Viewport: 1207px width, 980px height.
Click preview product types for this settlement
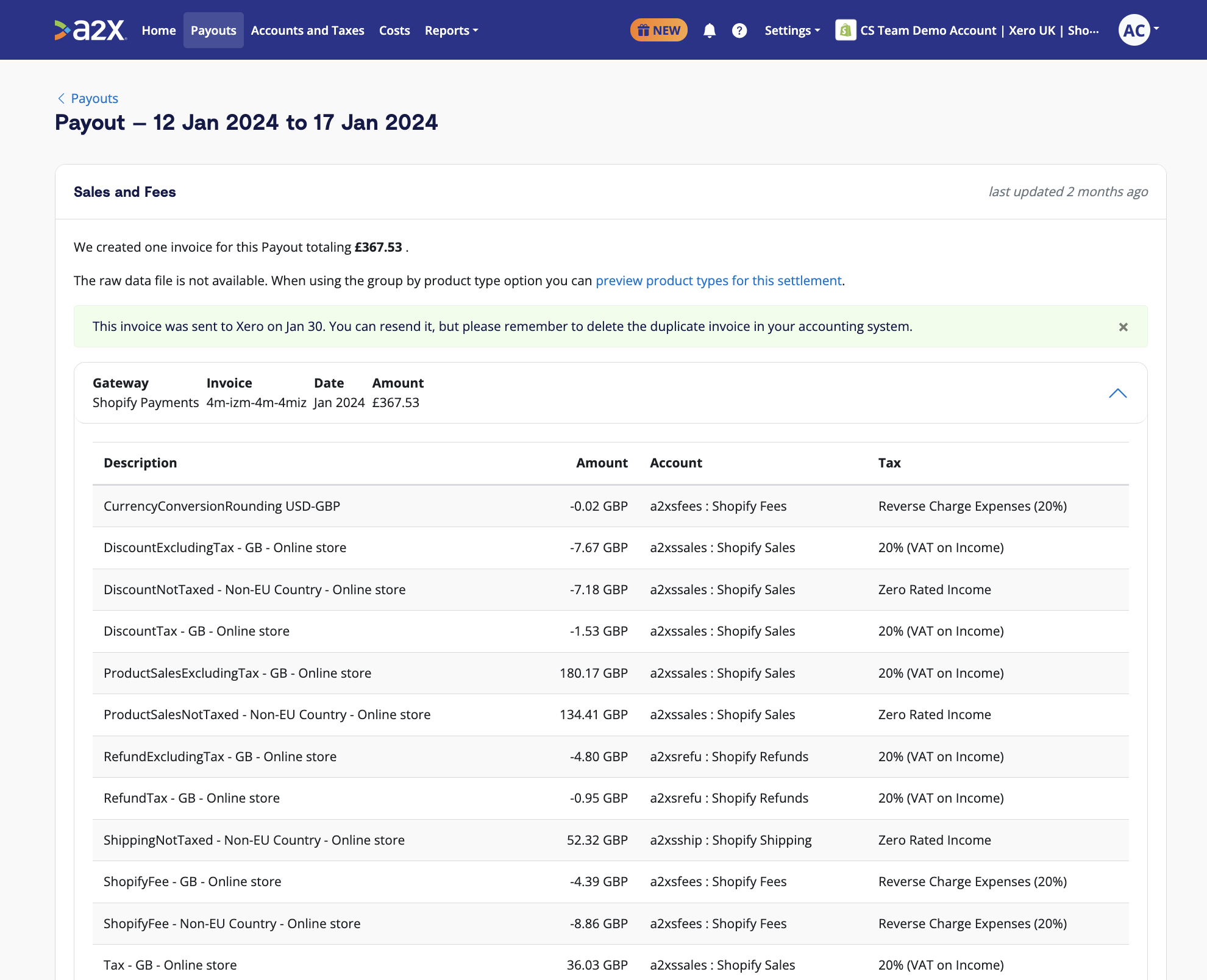(x=718, y=280)
